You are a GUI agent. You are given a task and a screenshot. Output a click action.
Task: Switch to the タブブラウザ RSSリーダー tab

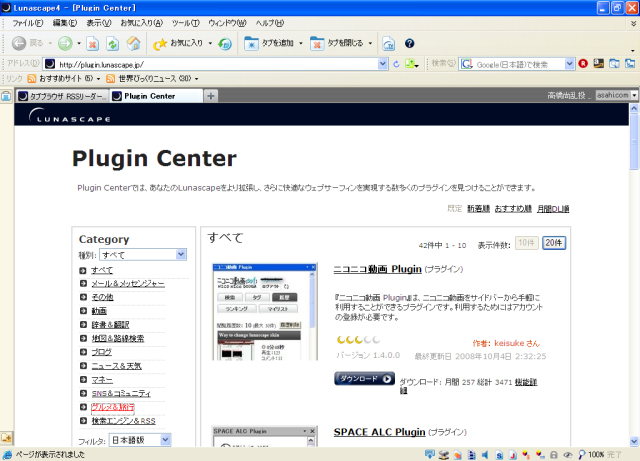tap(63, 96)
